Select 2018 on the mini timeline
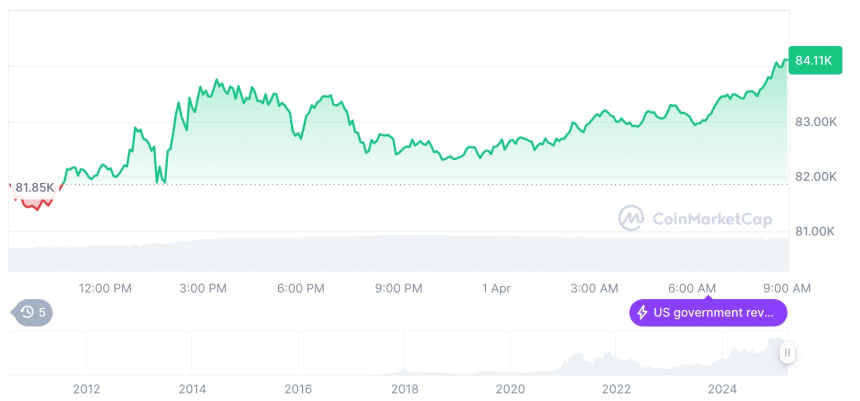This screenshot has width=860, height=401. click(404, 389)
